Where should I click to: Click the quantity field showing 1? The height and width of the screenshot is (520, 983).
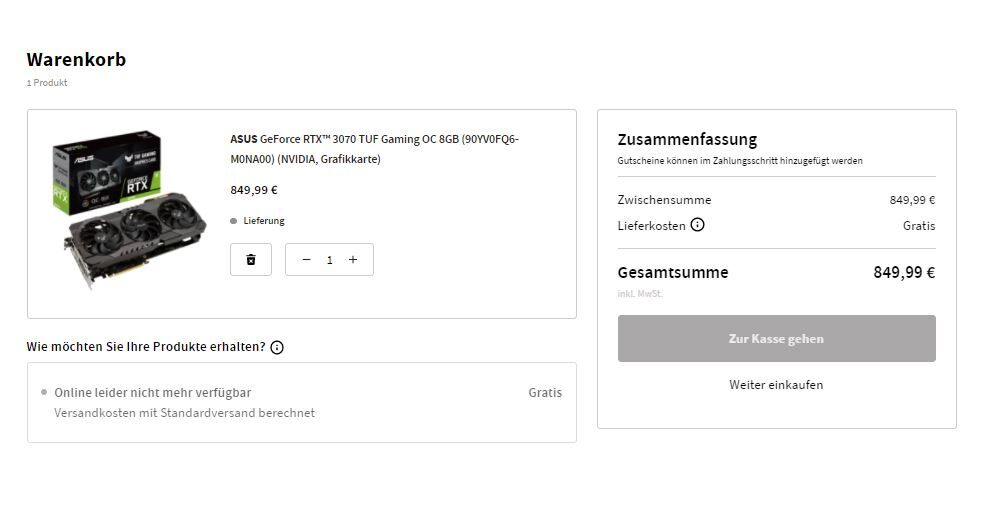pyautogui.click(x=329, y=260)
